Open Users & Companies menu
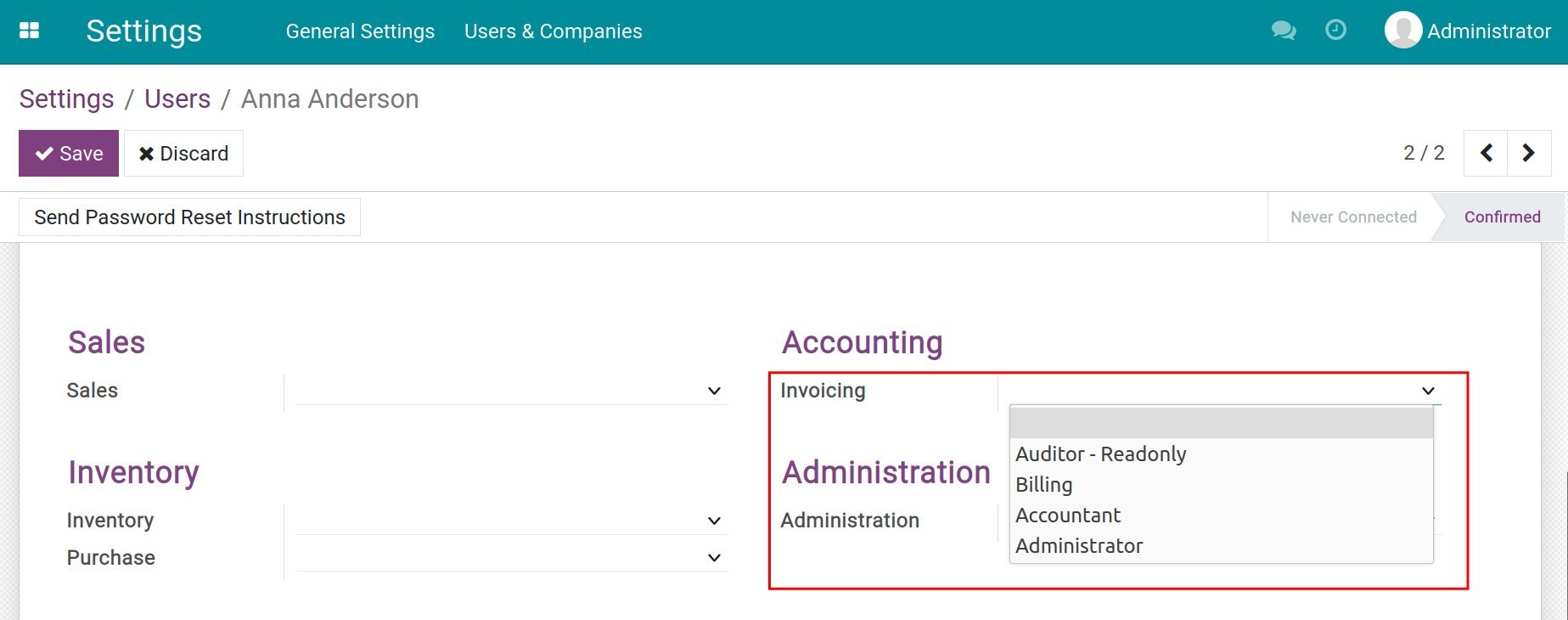This screenshot has height=620, width=1568. 553,31
